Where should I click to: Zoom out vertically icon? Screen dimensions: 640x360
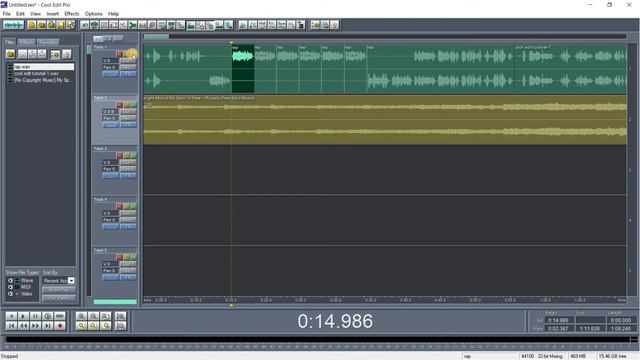(x=120, y=326)
